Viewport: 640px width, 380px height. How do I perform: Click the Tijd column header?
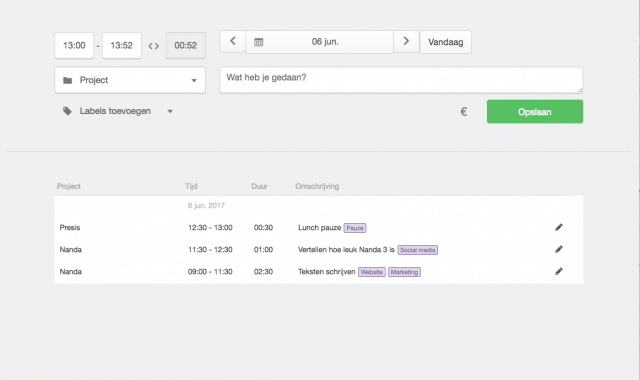[x=191, y=186]
